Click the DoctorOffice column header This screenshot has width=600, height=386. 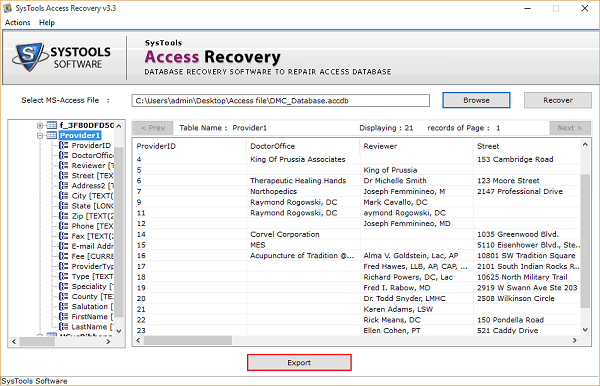click(x=303, y=146)
